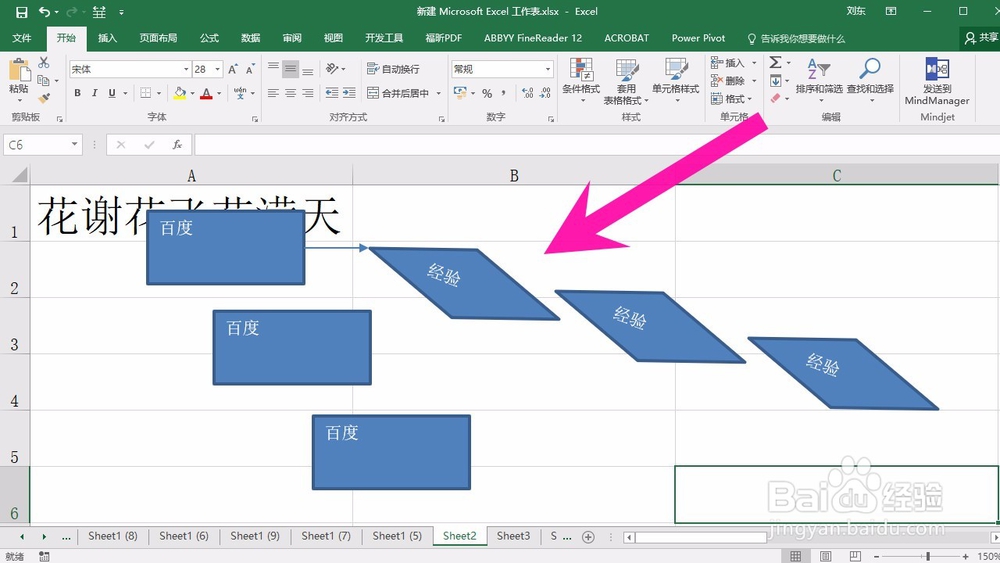Open Sort and Filter (排序和筛选)
1000x563 pixels.
(x=819, y=79)
